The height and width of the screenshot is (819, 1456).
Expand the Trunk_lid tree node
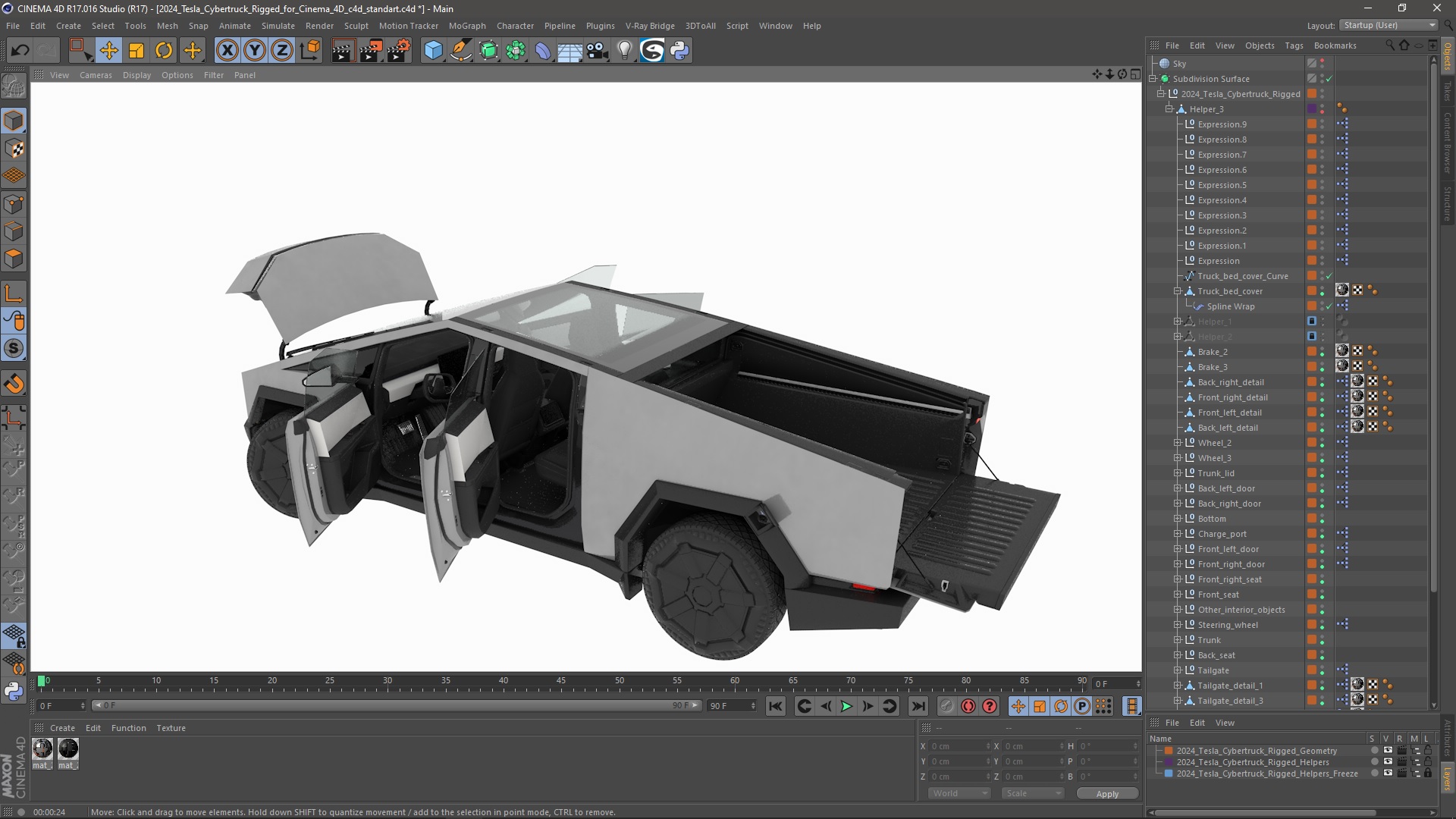point(1178,473)
